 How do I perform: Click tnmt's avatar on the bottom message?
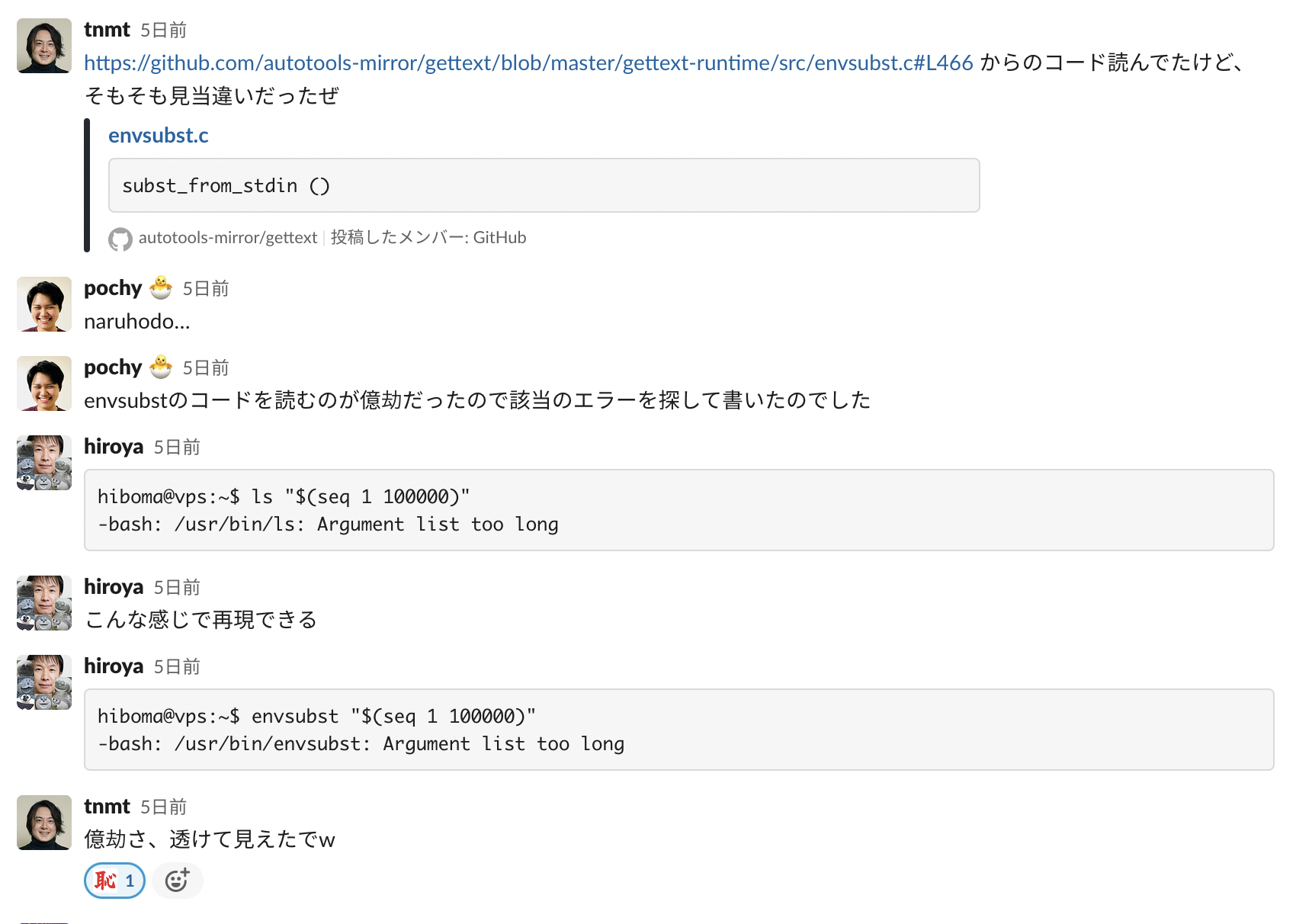coord(43,823)
